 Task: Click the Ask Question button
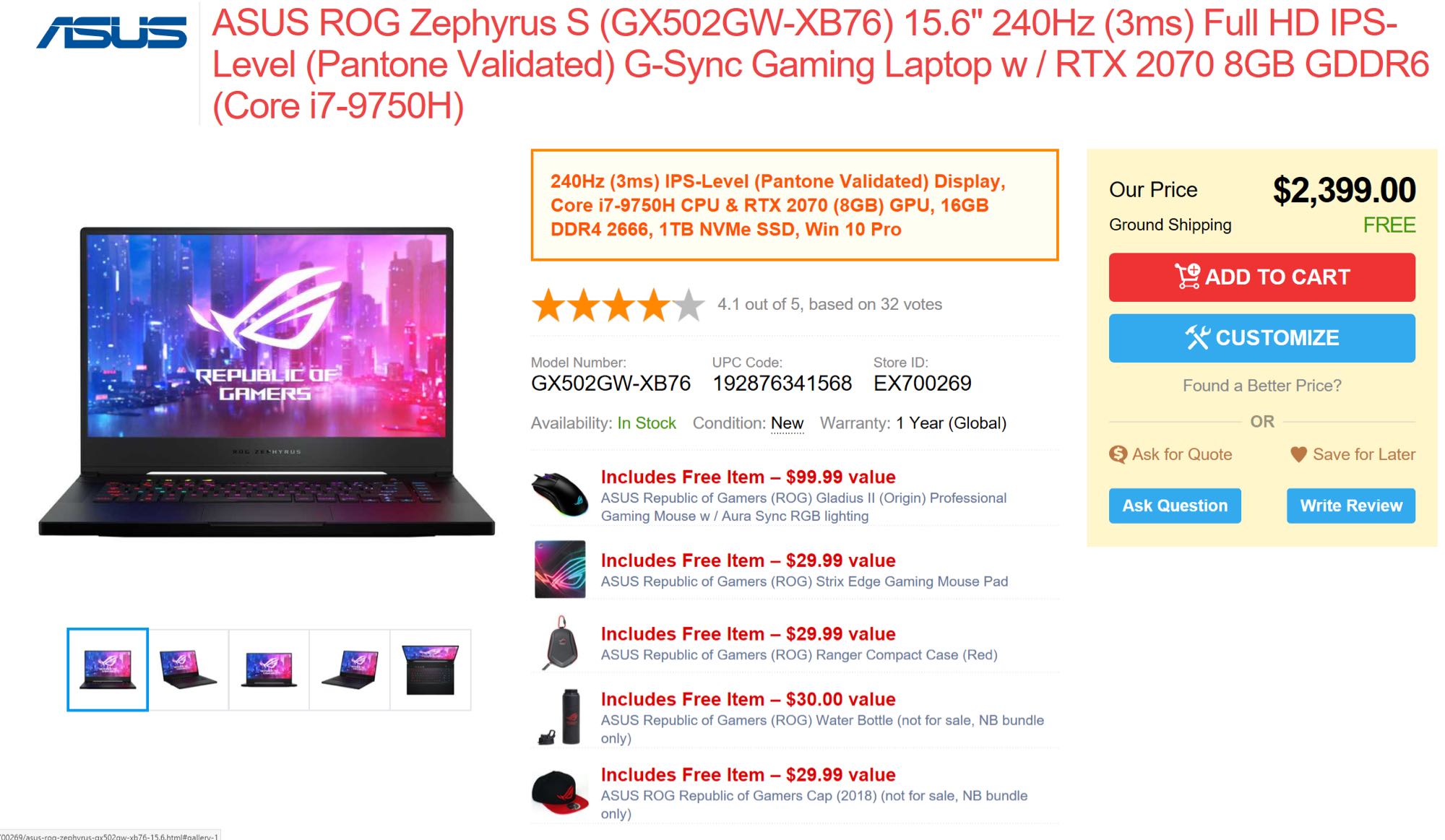tap(1175, 506)
